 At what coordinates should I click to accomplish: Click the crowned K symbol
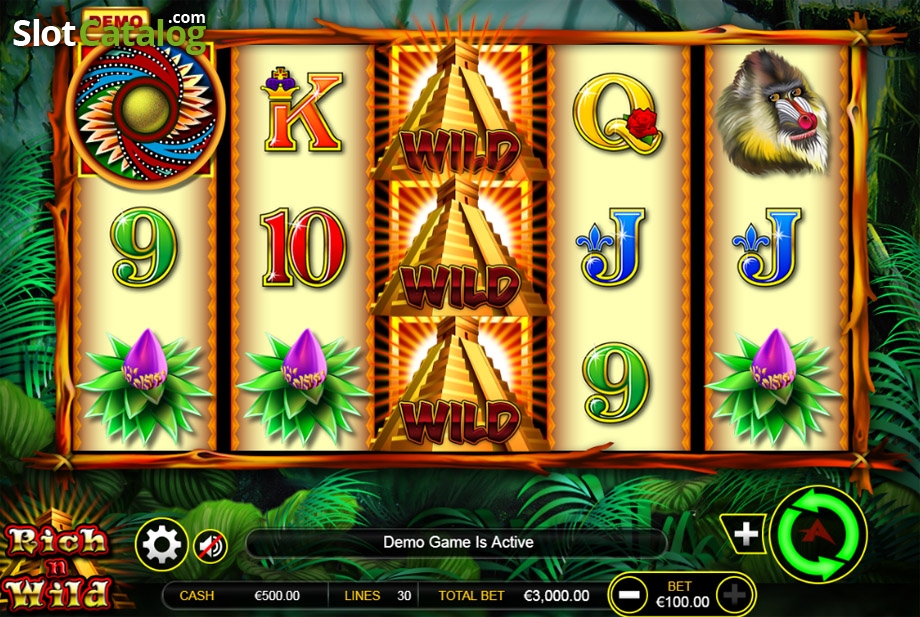(x=302, y=110)
